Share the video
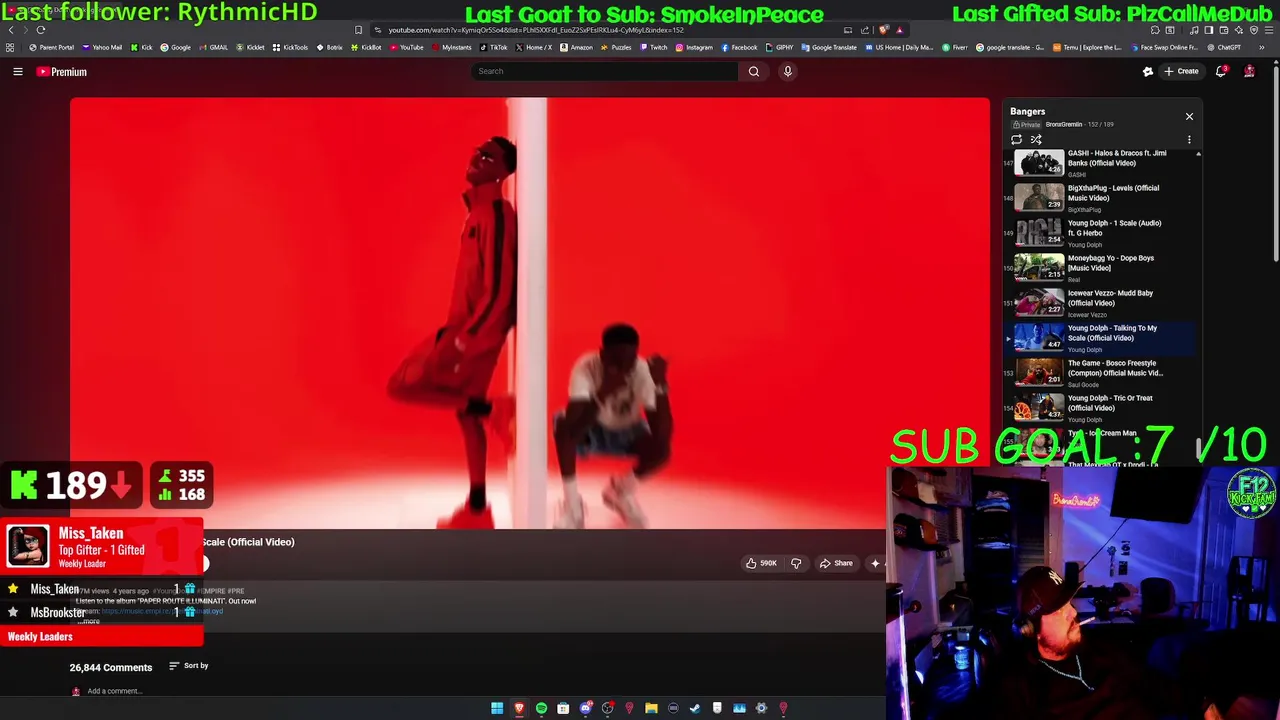Image resolution: width=1280 pixels, height=720 pixels. [x=836, y=563]
